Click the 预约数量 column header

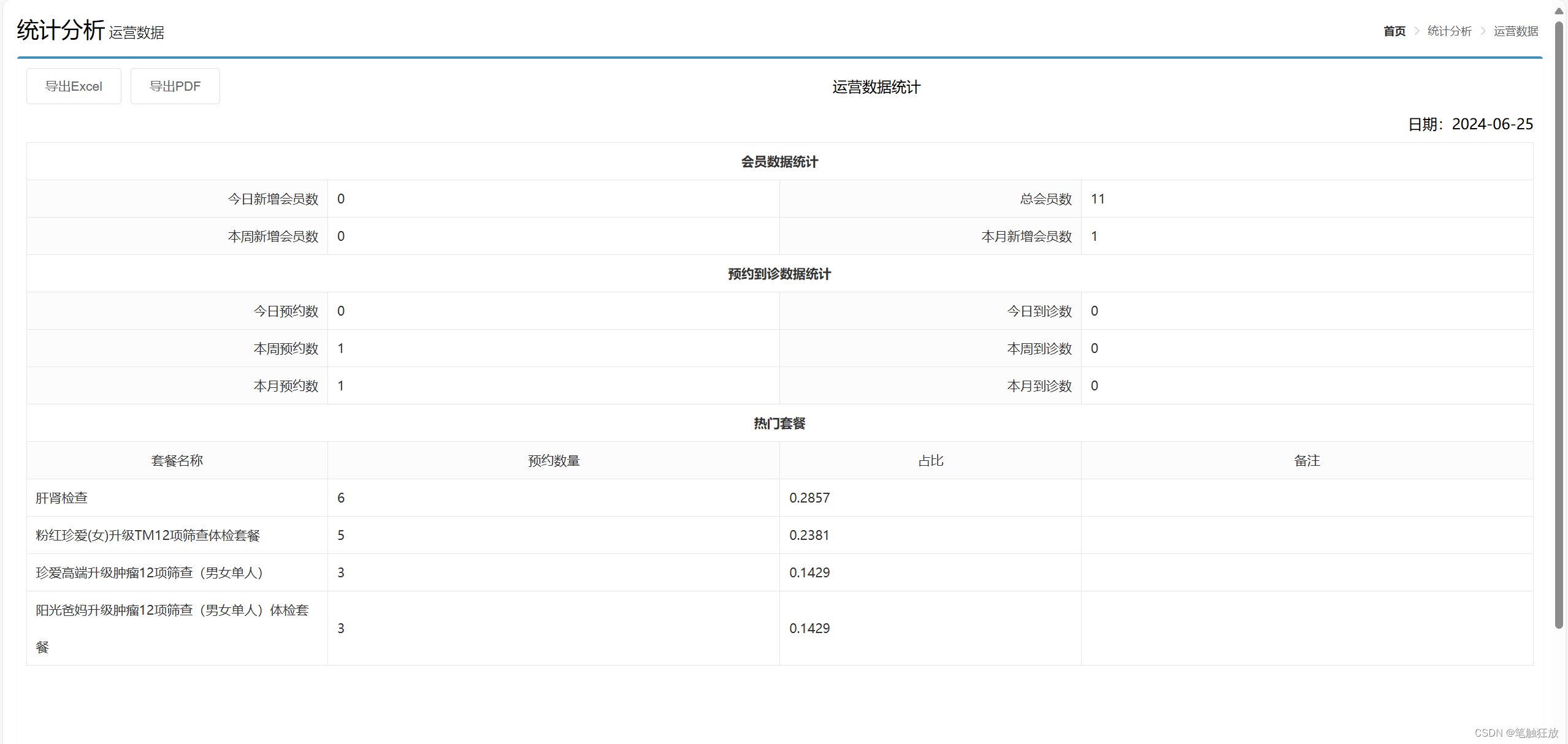(554, 461)
